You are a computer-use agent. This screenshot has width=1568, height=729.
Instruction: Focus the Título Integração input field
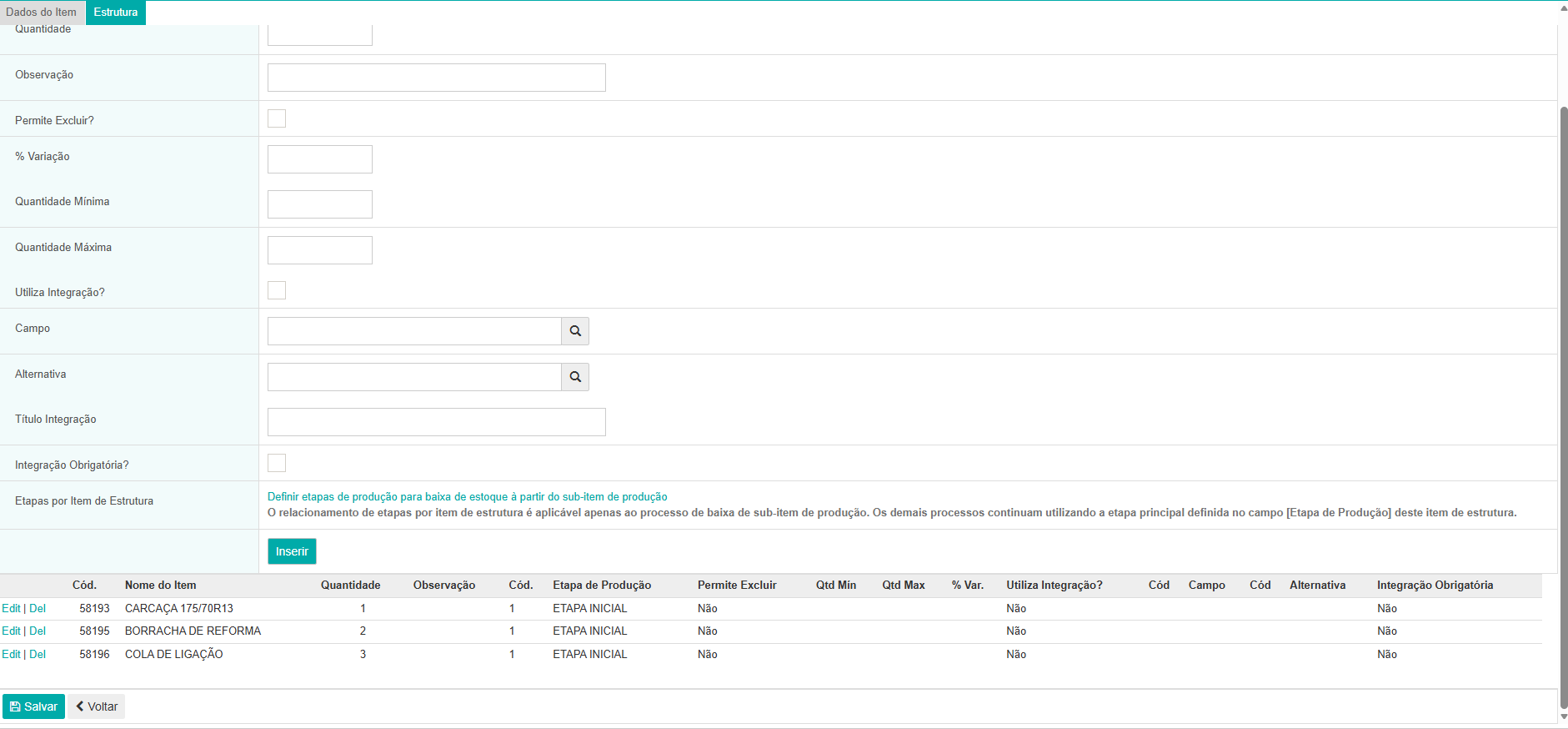click(437, 422)
